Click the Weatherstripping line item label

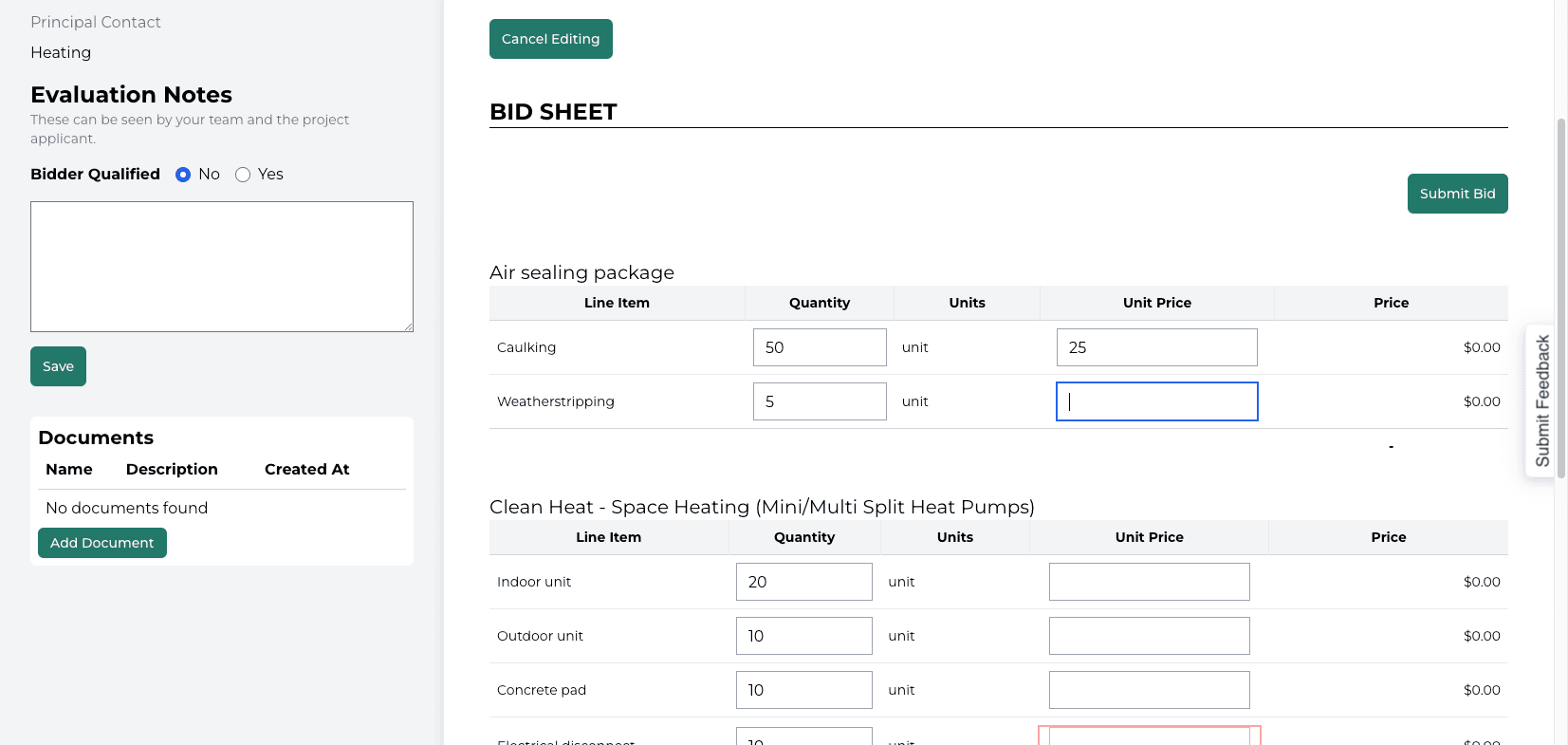point(556,401)
